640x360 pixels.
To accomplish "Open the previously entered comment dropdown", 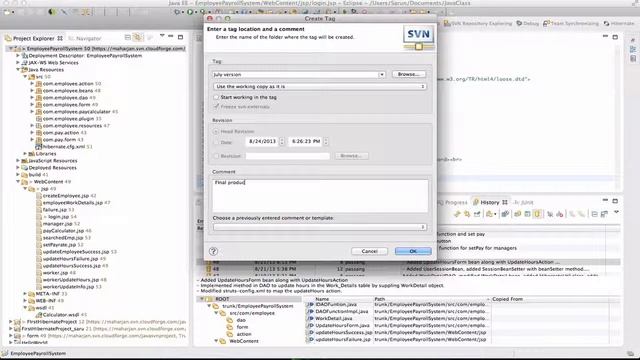I will pyautogui.click(x=320, y=227).
